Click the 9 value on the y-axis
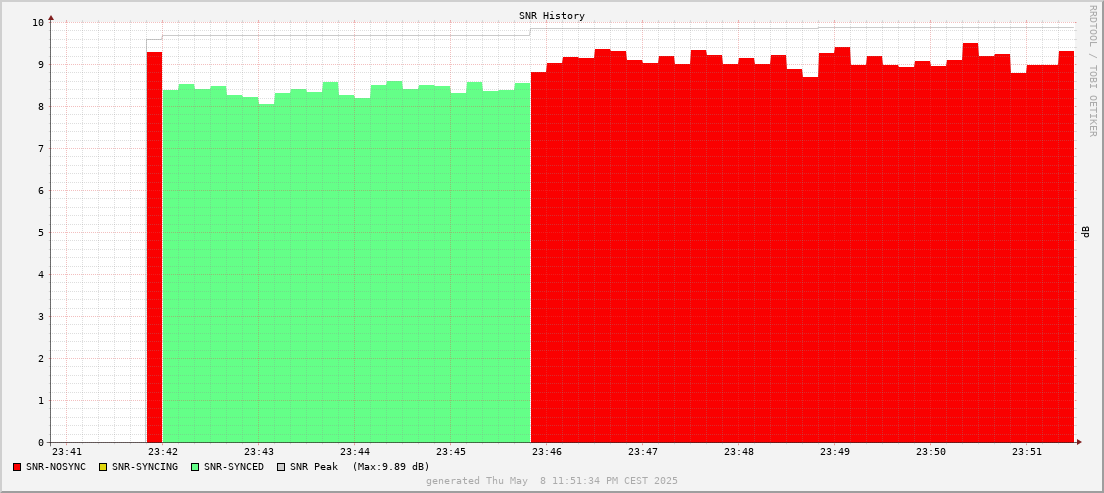The height and width of the screenshot is (493, 1104). coord(41,65)
